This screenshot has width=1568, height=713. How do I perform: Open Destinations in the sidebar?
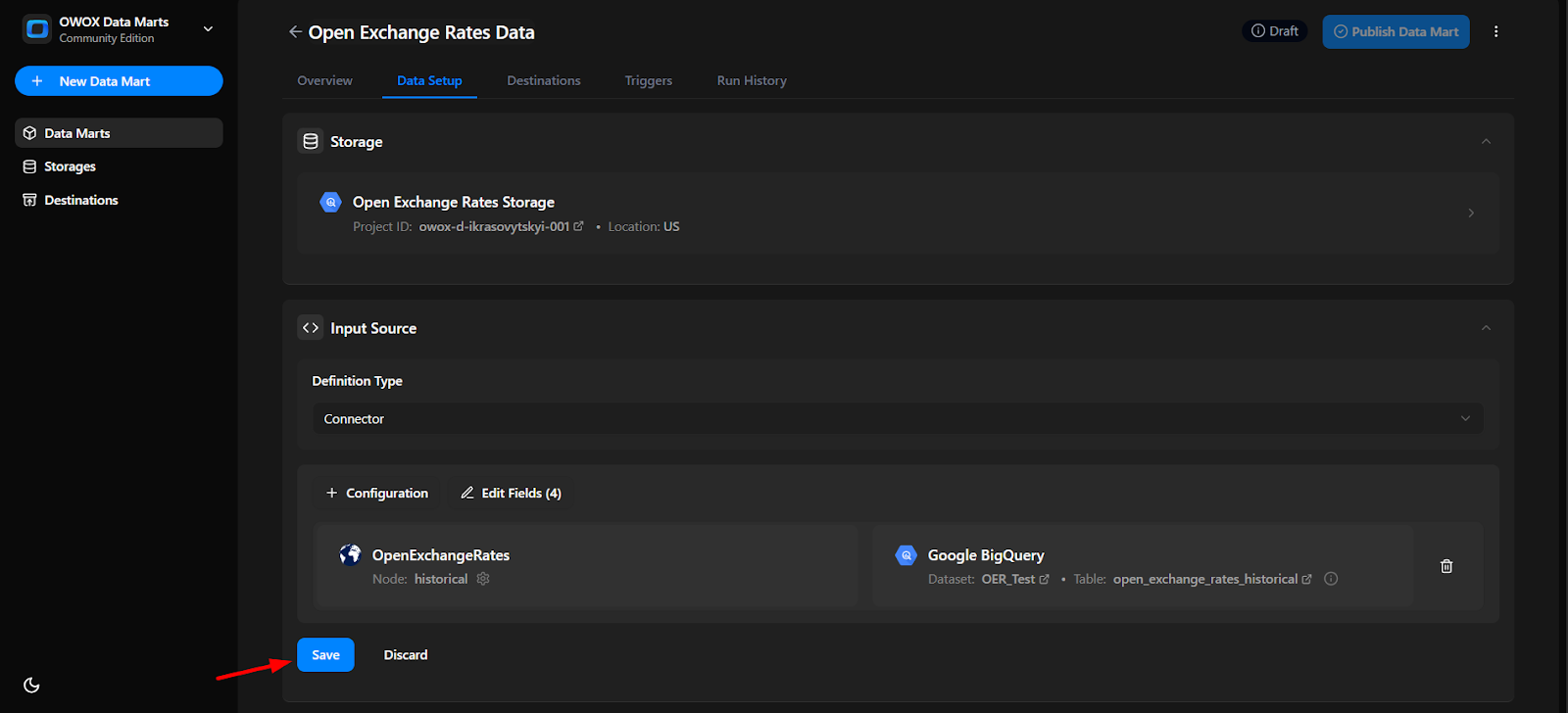point(119,200)
